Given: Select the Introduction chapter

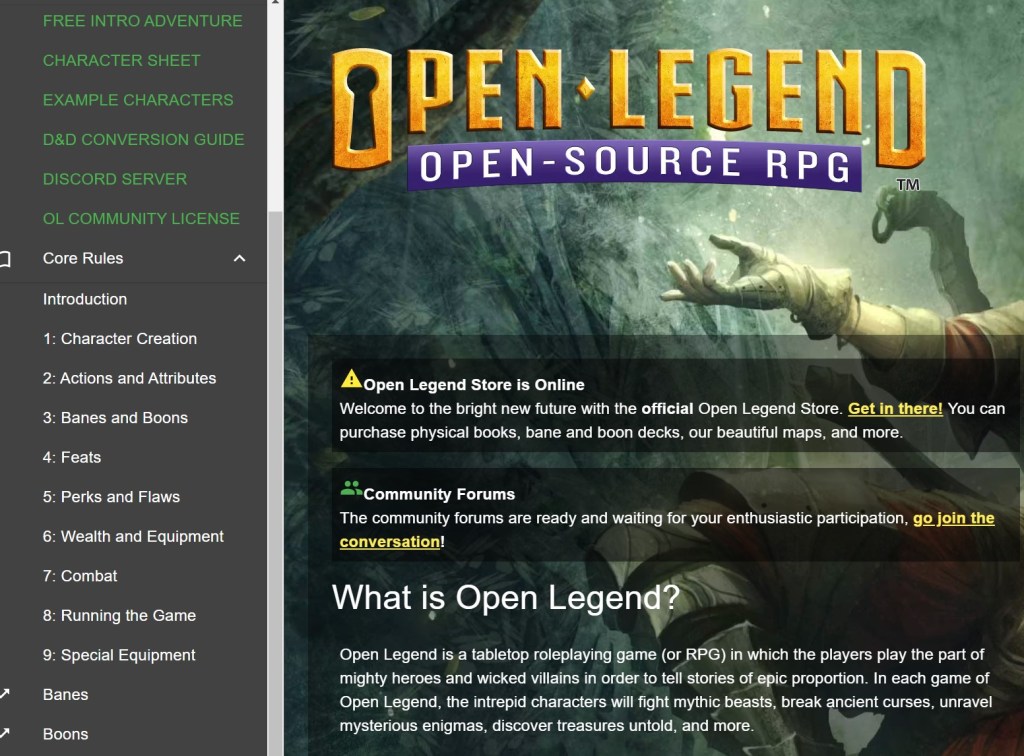Looking at the screenshot, I should click(x=85, y=299).
